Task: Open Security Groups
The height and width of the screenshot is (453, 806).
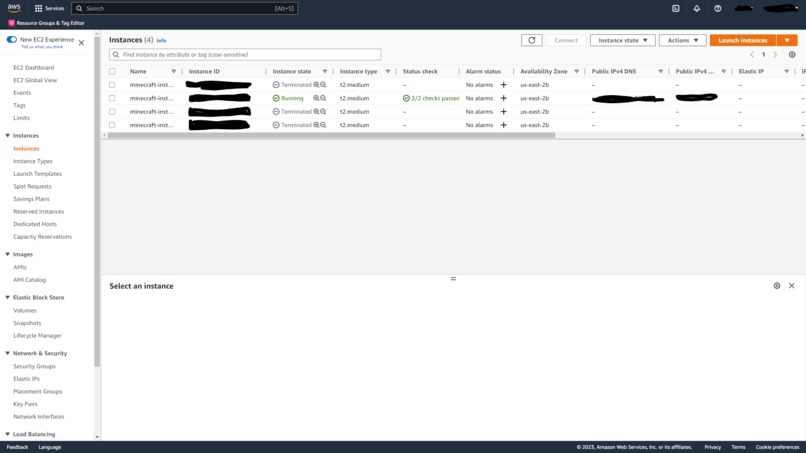Action: (34, 366)
